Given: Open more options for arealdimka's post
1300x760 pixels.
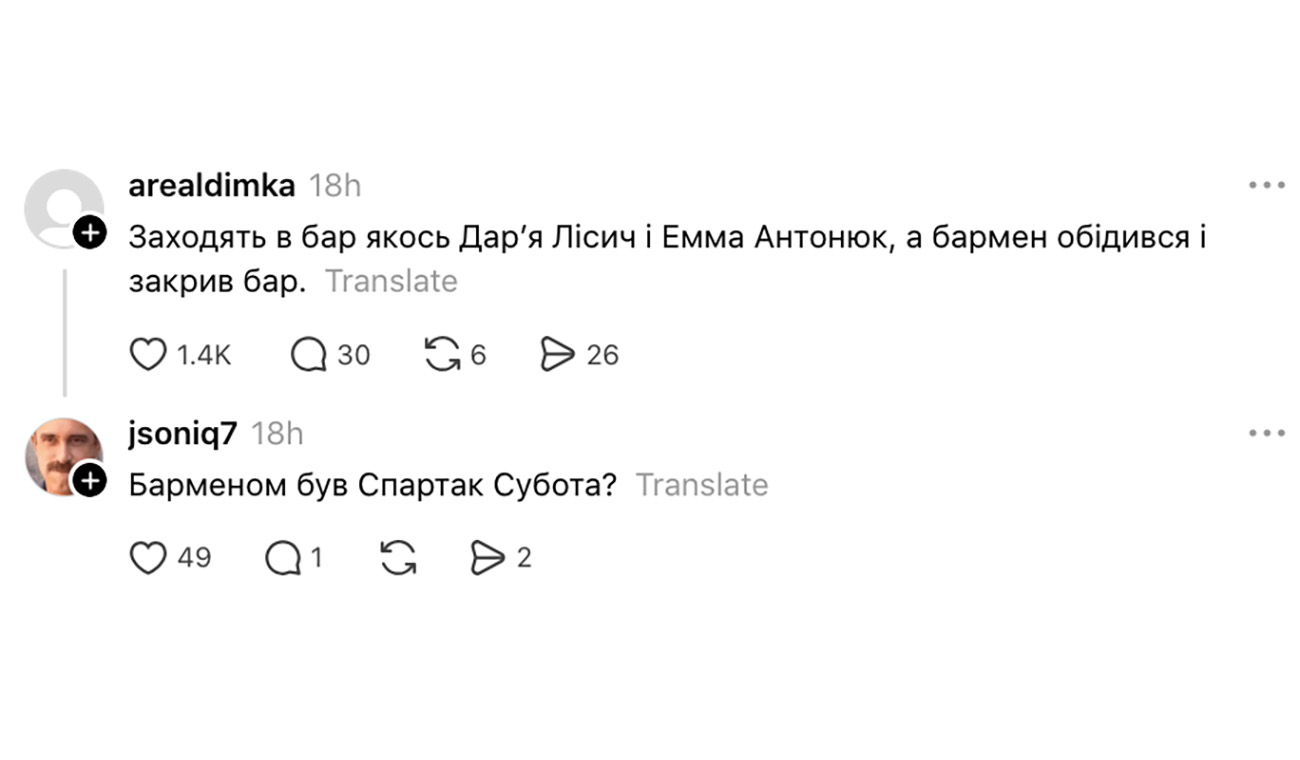Looking at the screenshot, I should [1266, 185].
